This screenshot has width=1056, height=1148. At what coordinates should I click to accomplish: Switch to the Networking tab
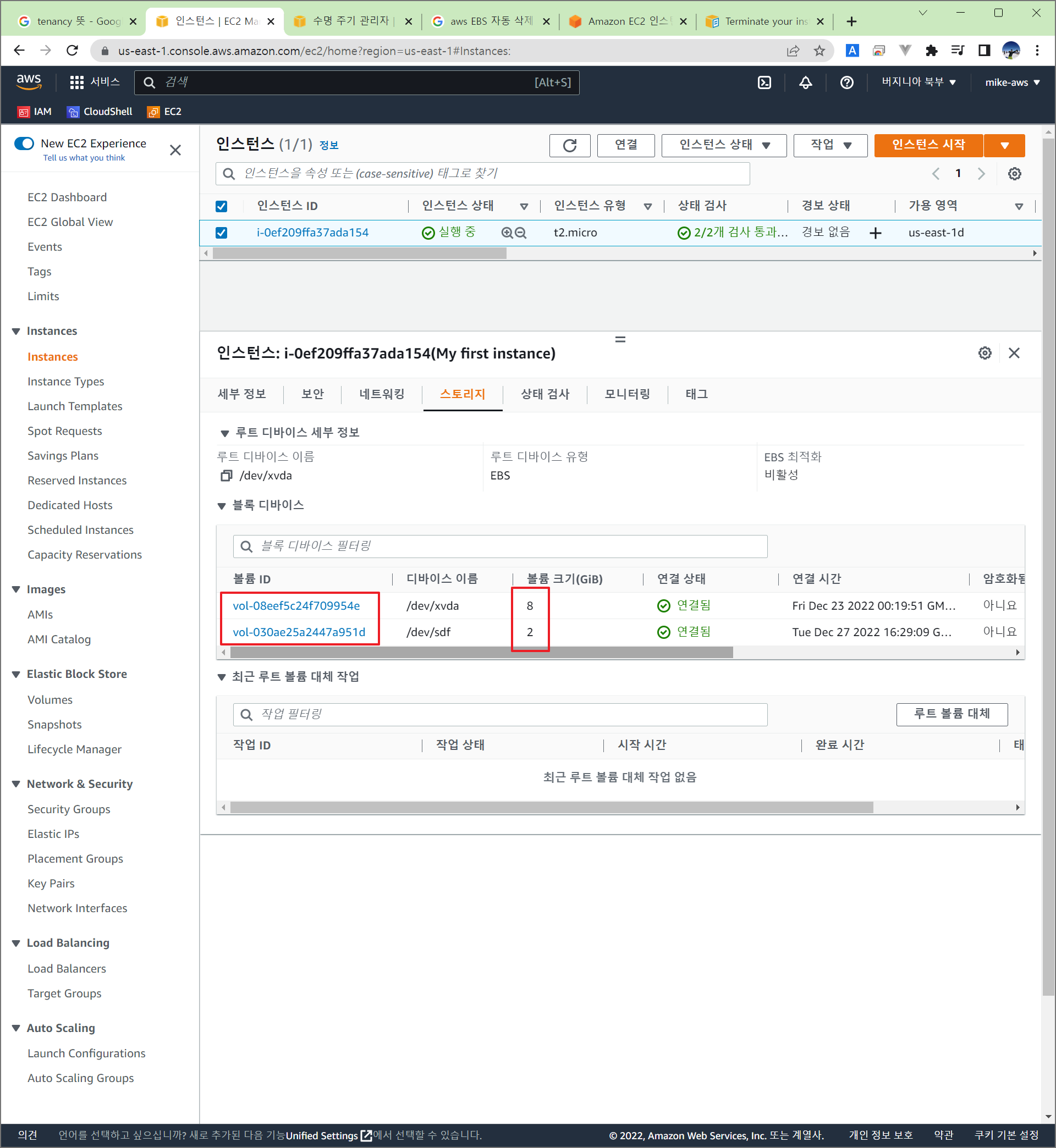[382, 394]
